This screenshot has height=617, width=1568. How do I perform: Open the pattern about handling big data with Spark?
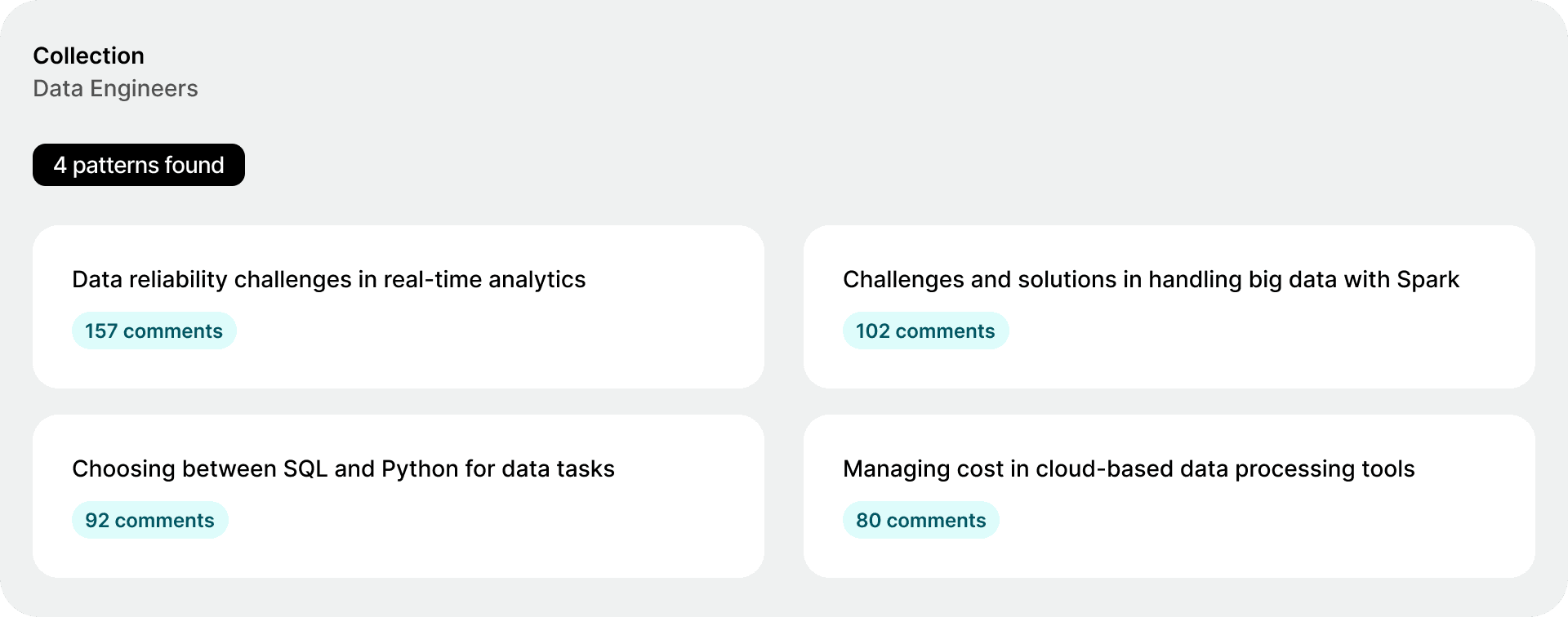[1151, 279]
